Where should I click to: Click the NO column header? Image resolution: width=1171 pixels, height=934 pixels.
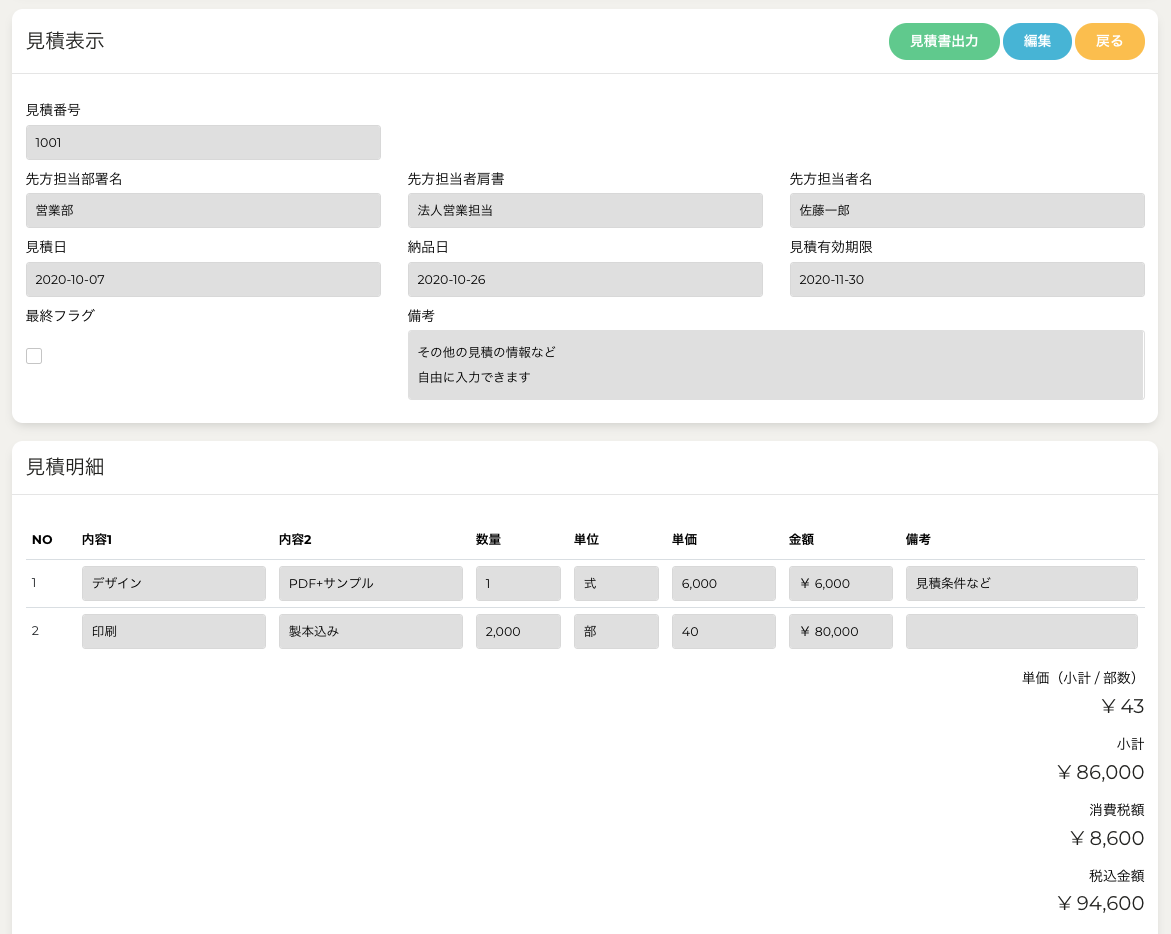coord(42,540)
